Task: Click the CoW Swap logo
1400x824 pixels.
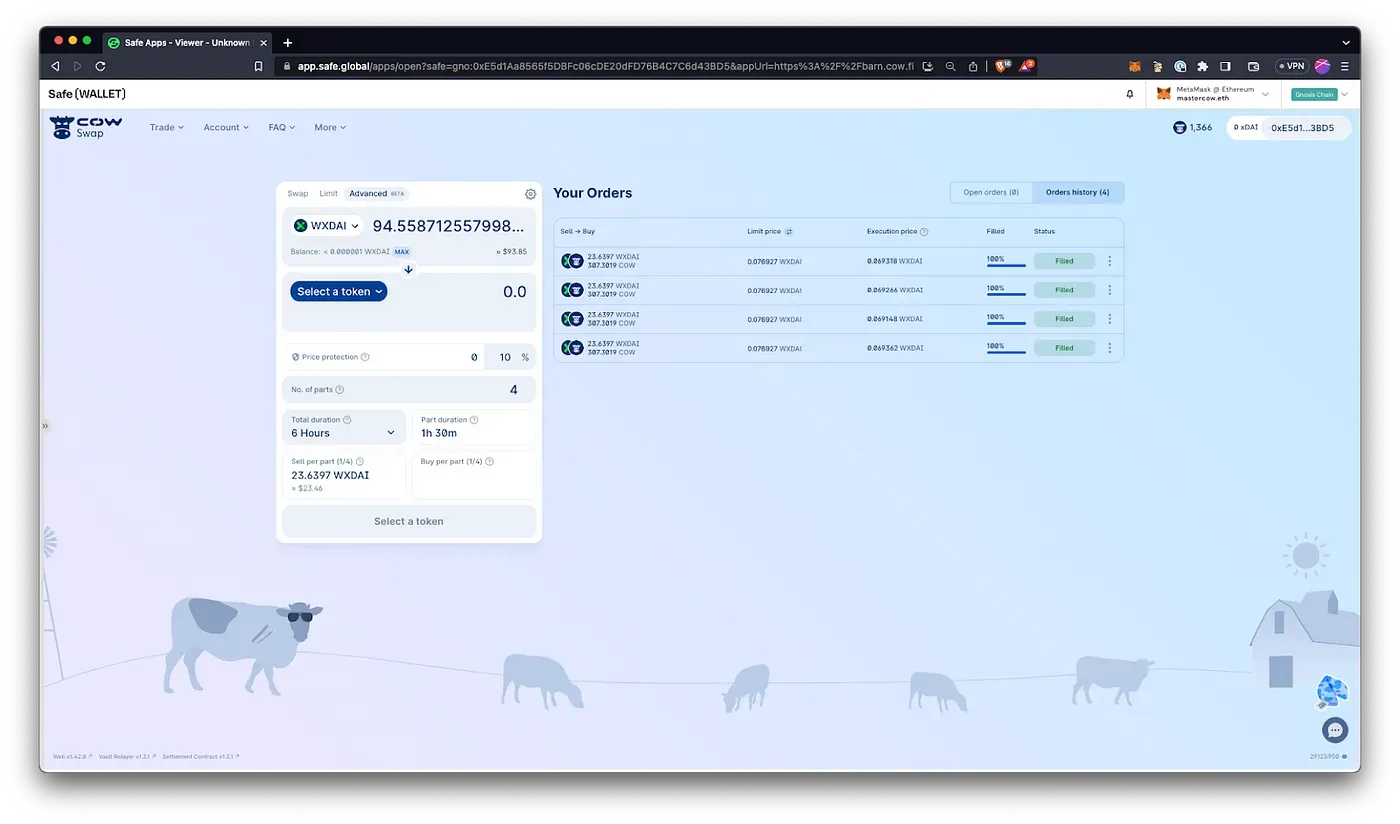Action: click(x=86, y=127)
